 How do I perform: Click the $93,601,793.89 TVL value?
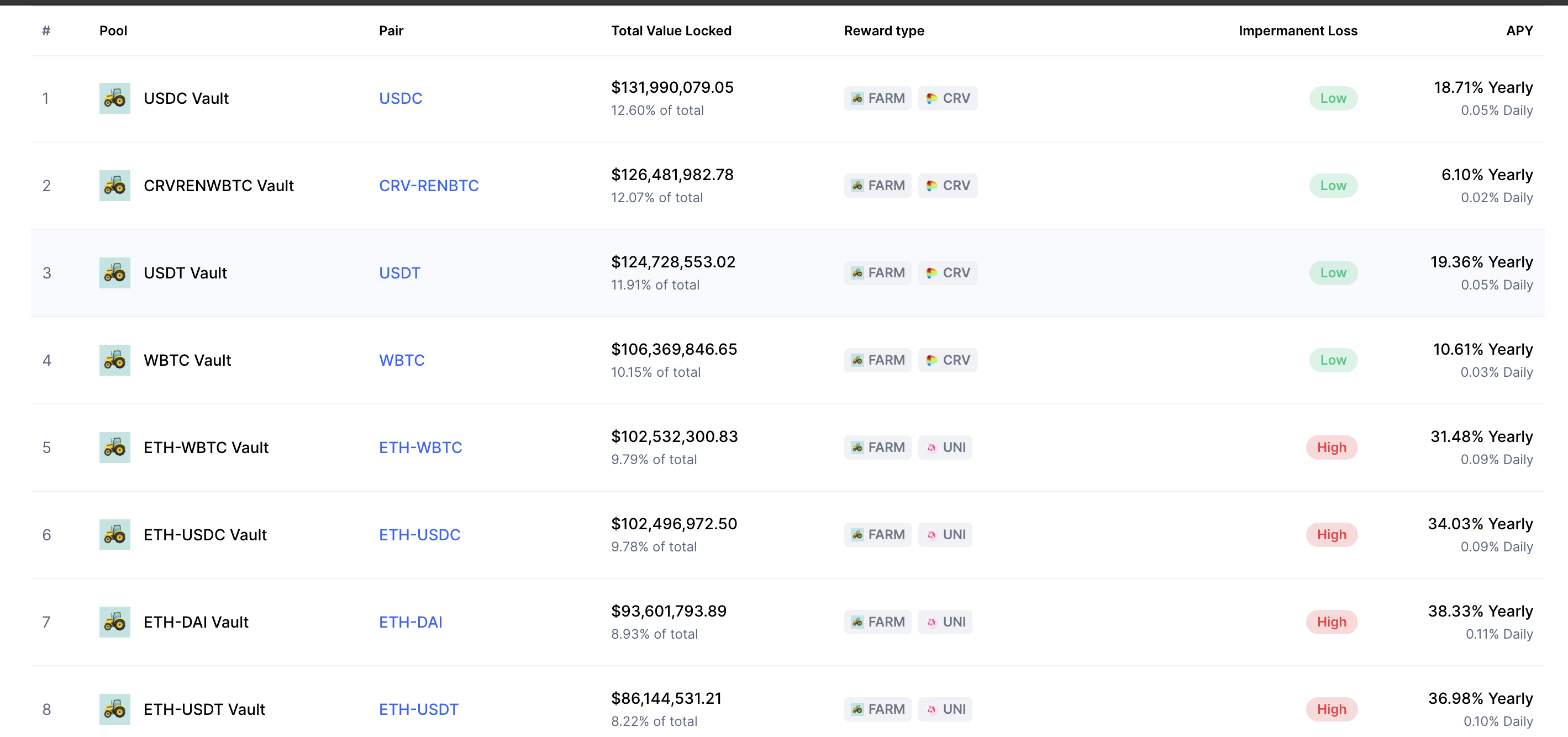pyautogui.click(x=669, y=612)
